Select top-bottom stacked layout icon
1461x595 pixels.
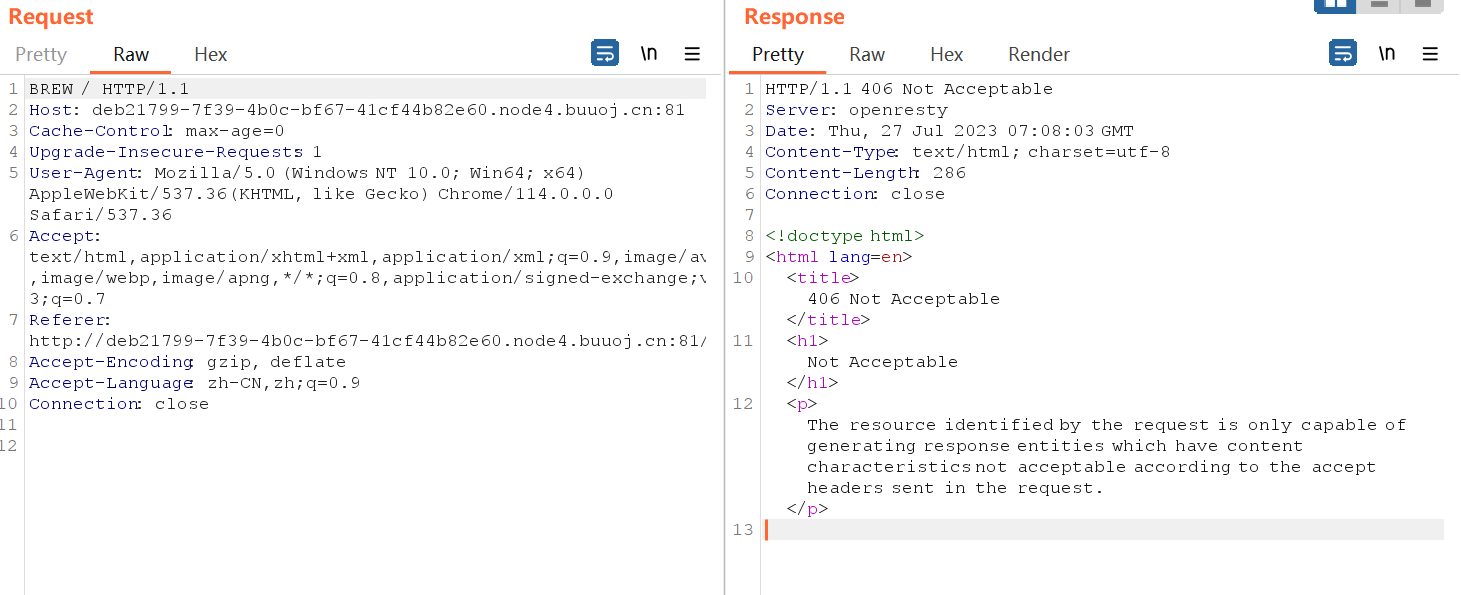tap(1379, 5)
